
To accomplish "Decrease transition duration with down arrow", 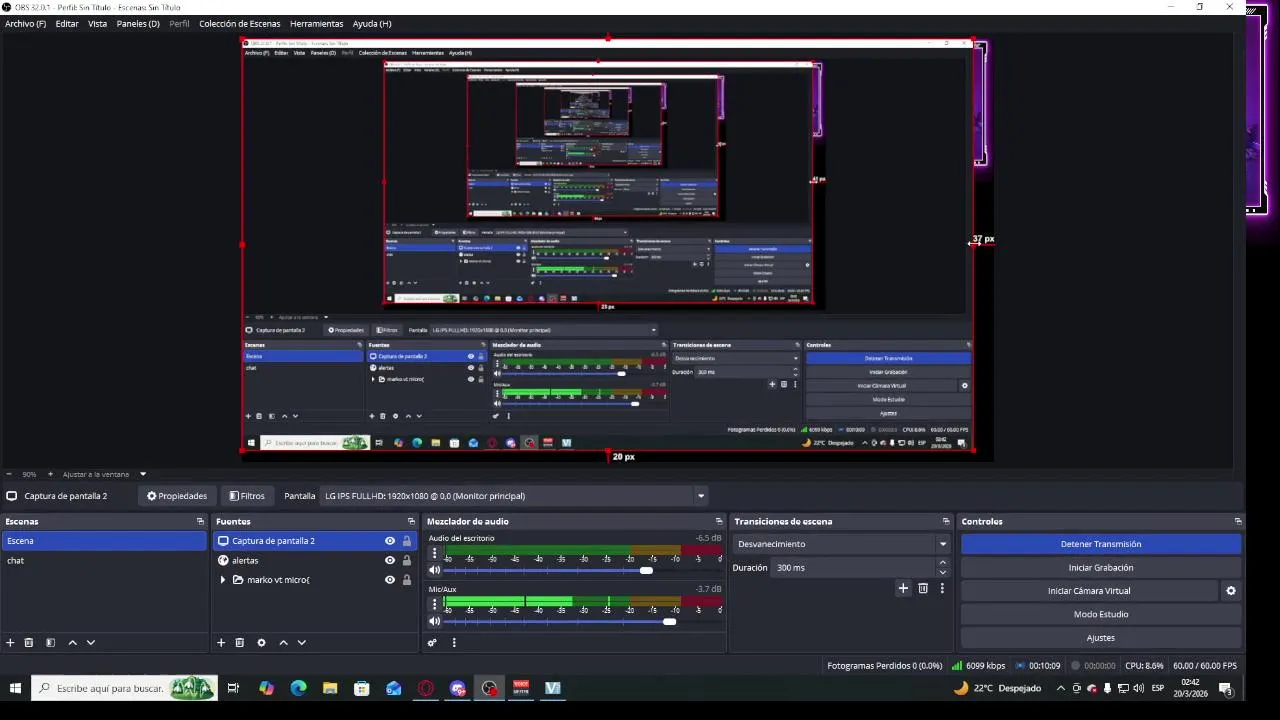I will click(x=942, y=572).
